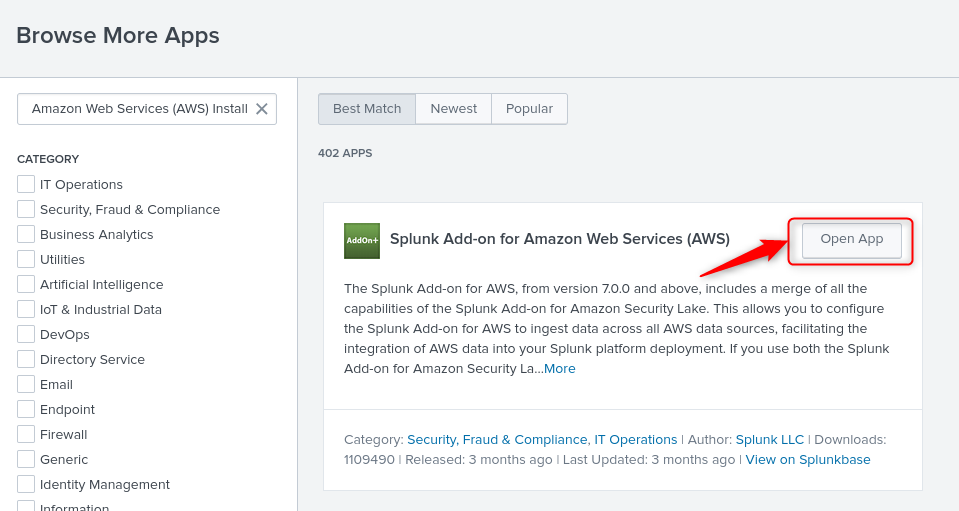The width and height of the screenshot is (959, 511).
Task: Enable the Business Analytics filter checkbox
Action: [26, 234]
